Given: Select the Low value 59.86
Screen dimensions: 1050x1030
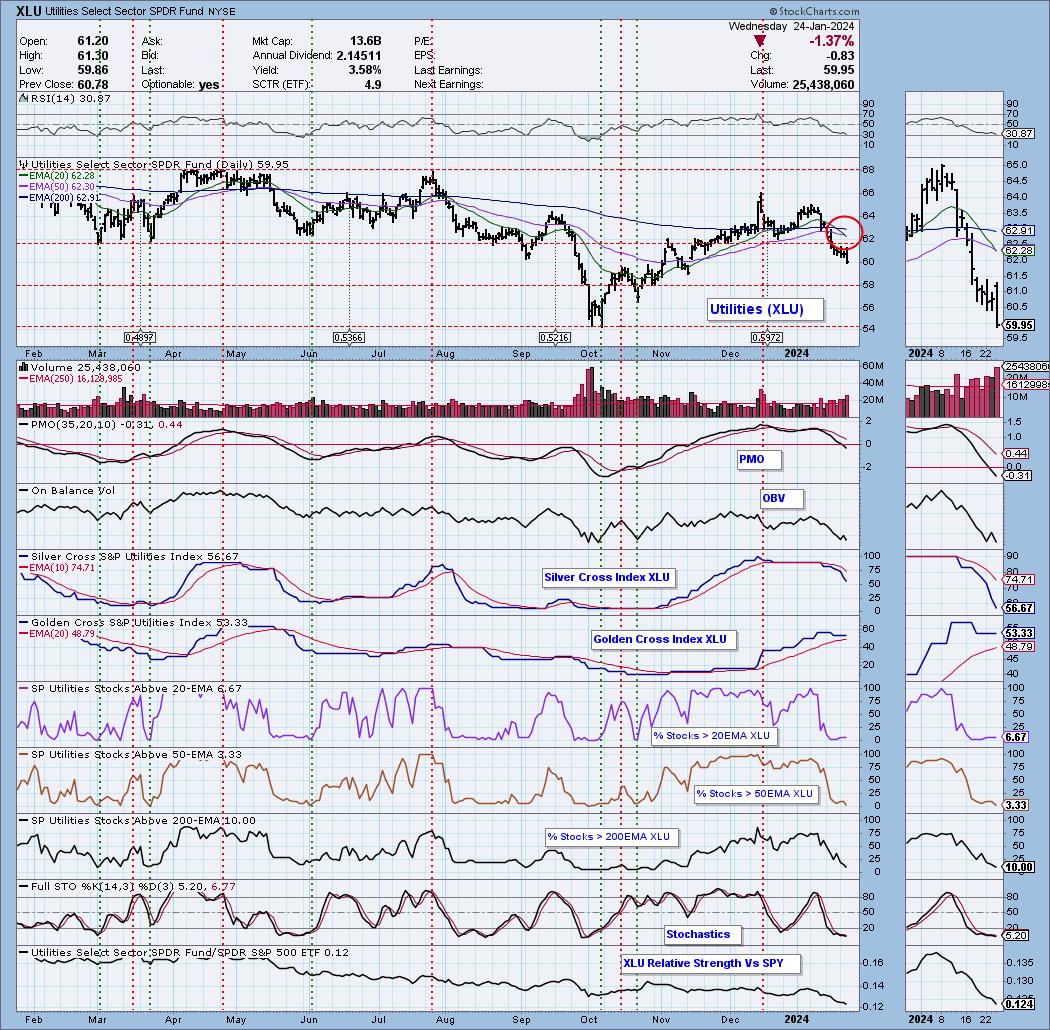Looking at the screenshot, I should [92, 70].
